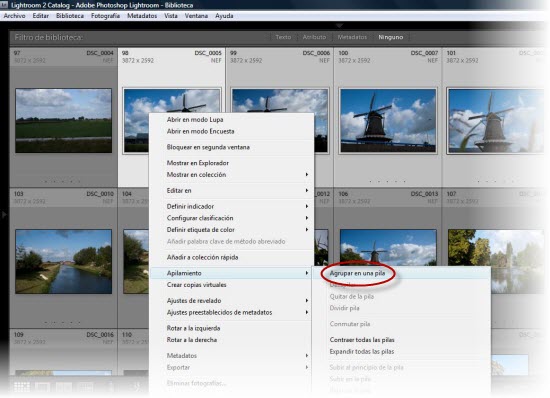This screenshot has height=398, width=550.
Task: Select Agrupar en una pila
Action: [357, 273]
